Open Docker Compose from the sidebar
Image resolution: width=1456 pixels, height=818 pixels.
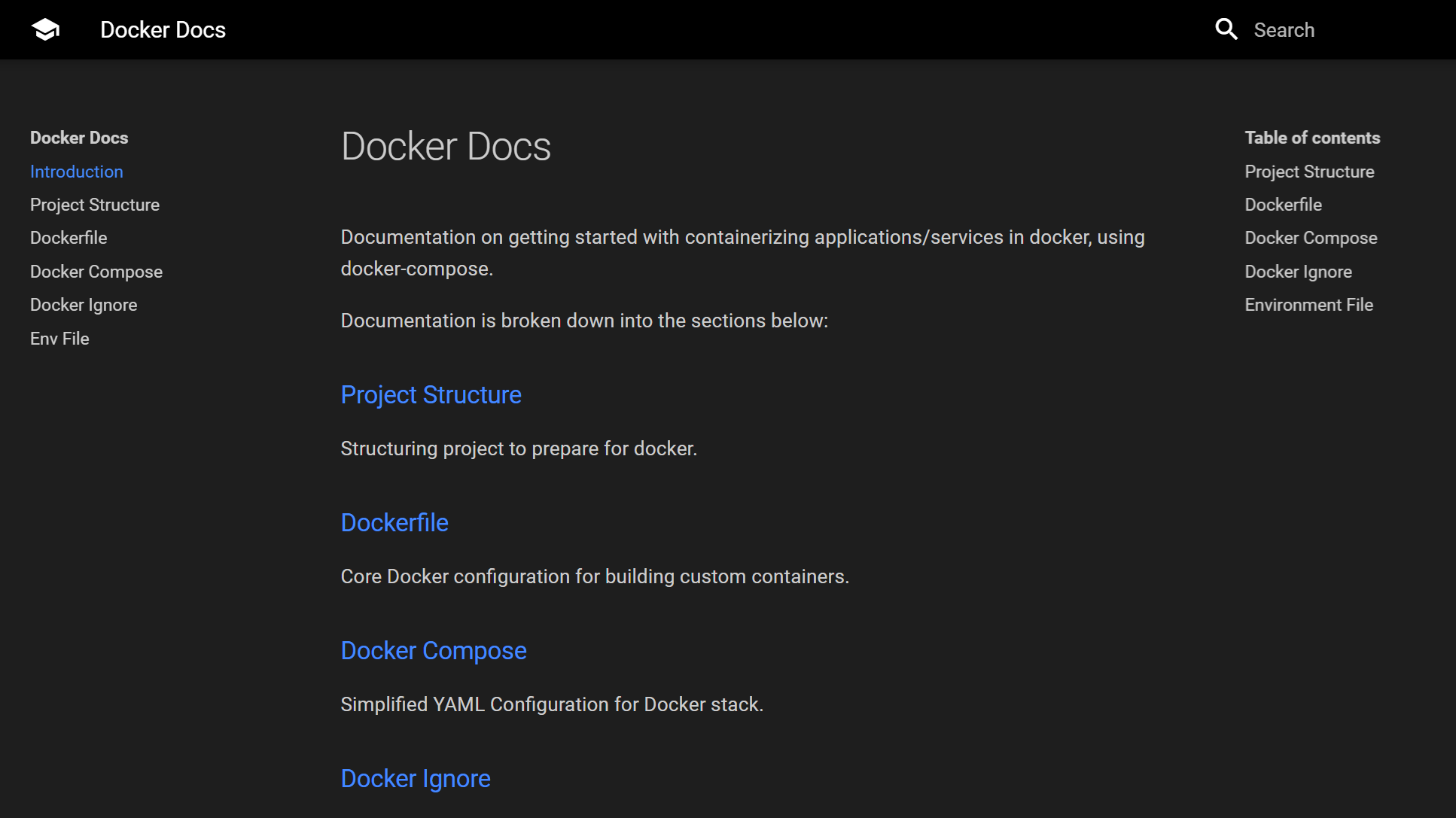96,272
